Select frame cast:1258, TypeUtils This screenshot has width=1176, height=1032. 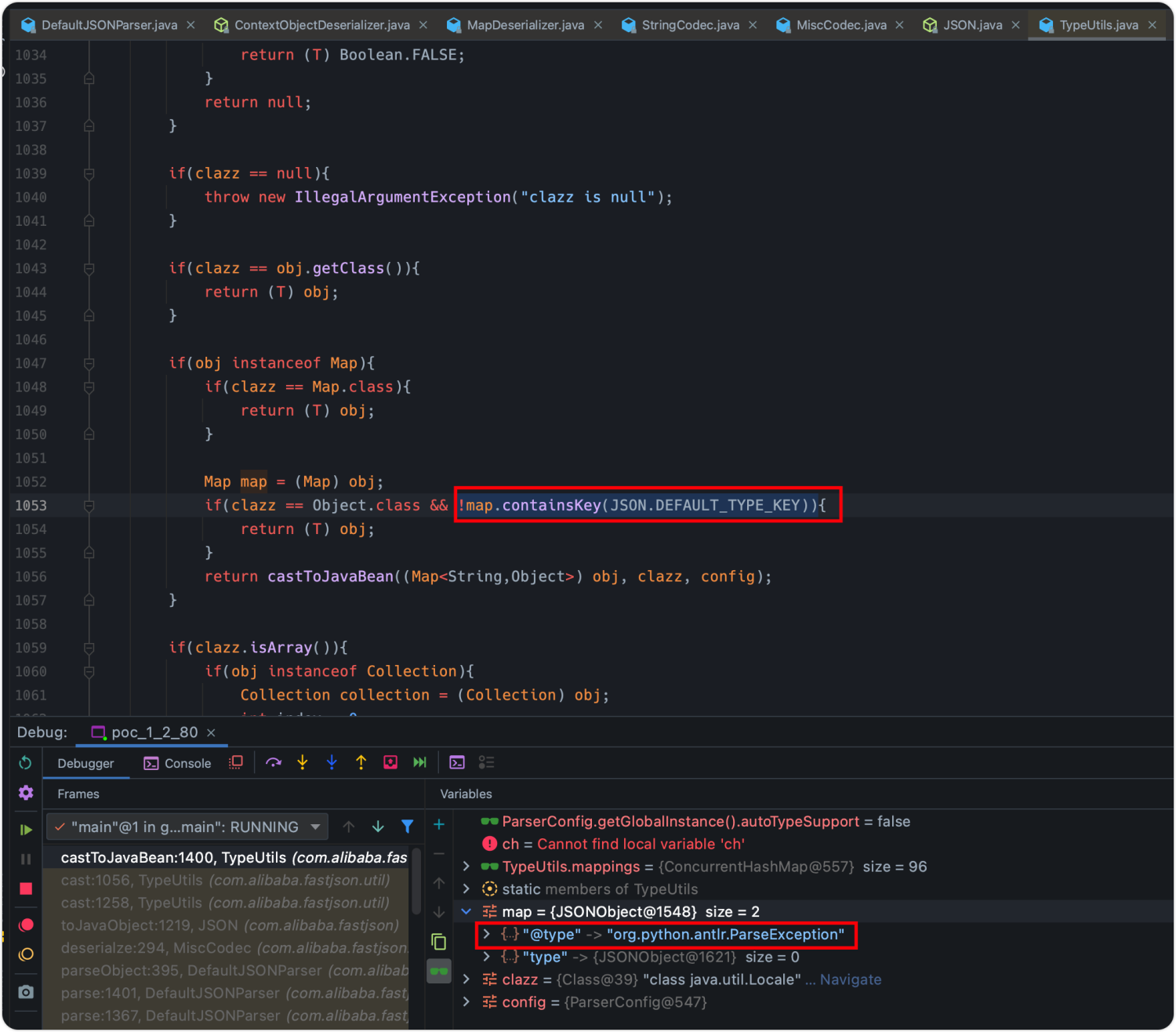[x=226, y=903]
